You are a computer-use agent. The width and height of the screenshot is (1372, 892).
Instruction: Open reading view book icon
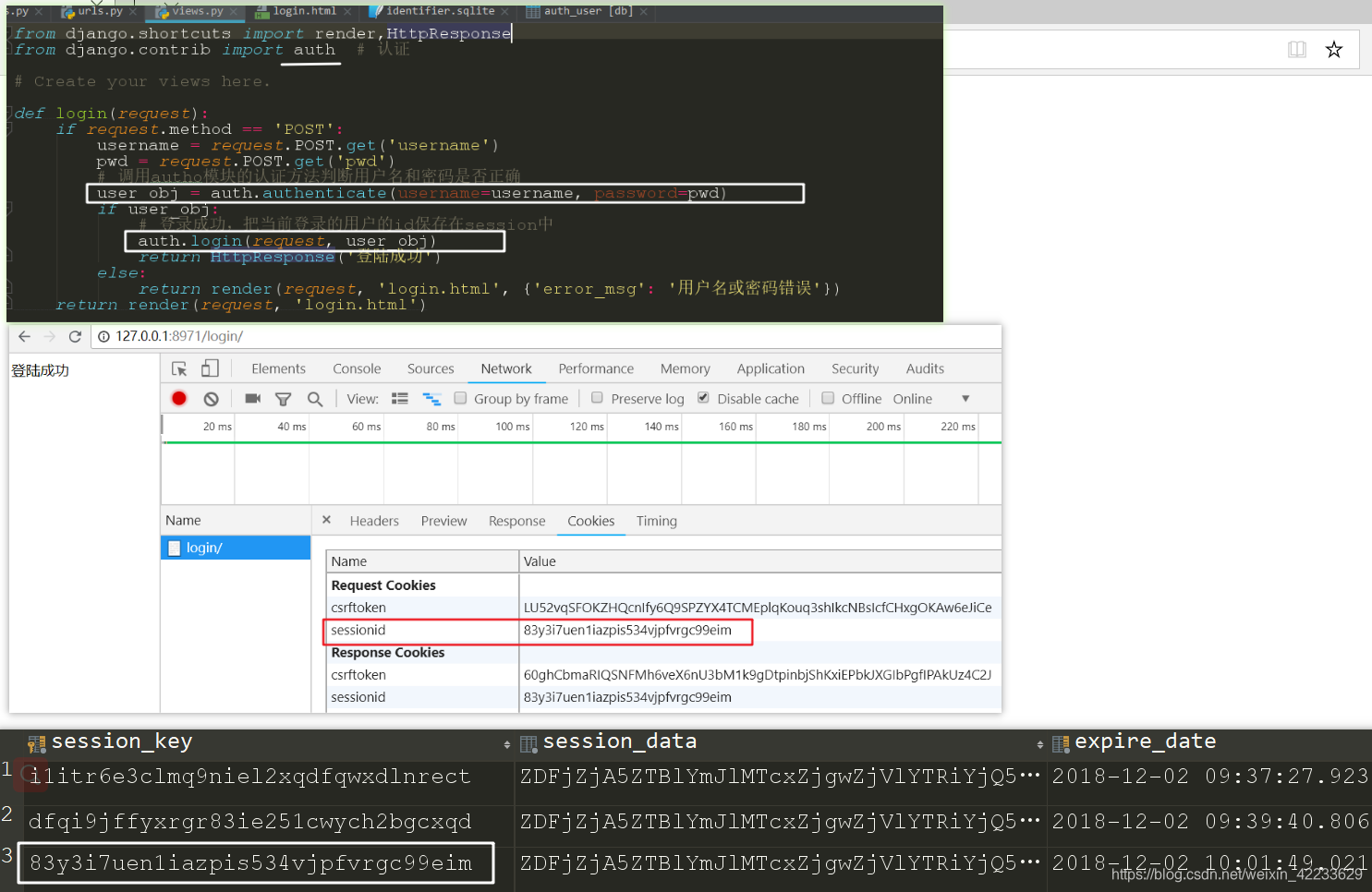point(1297,49)
